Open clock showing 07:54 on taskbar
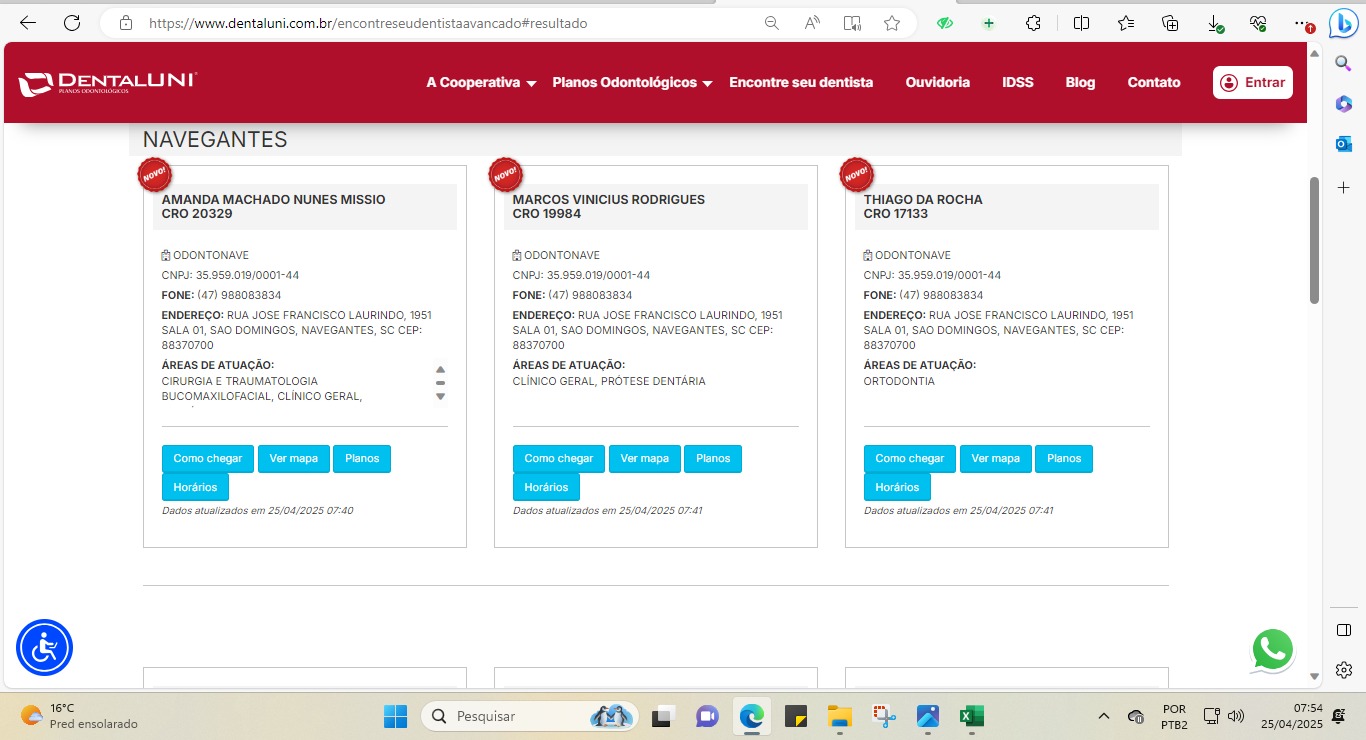The height and width of the screenshot is (740, 1366). [x=1291, y=716]
